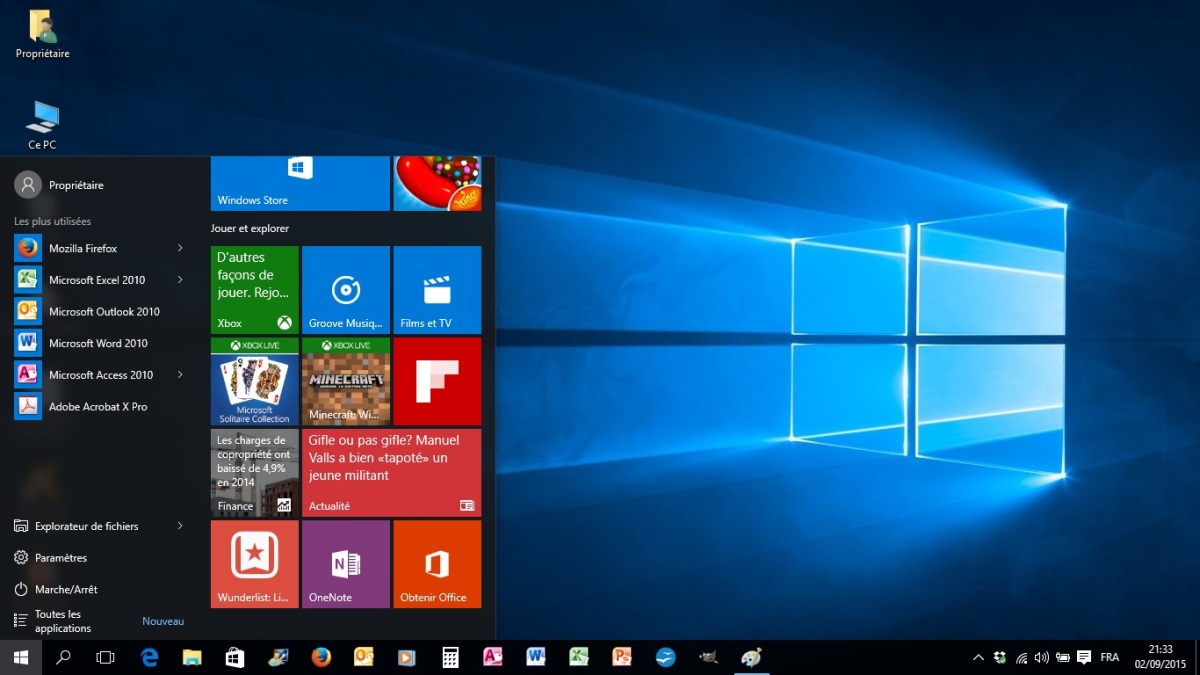
Task: Click the Les plus utilisées heading
Action: click(x=52, y=221)
